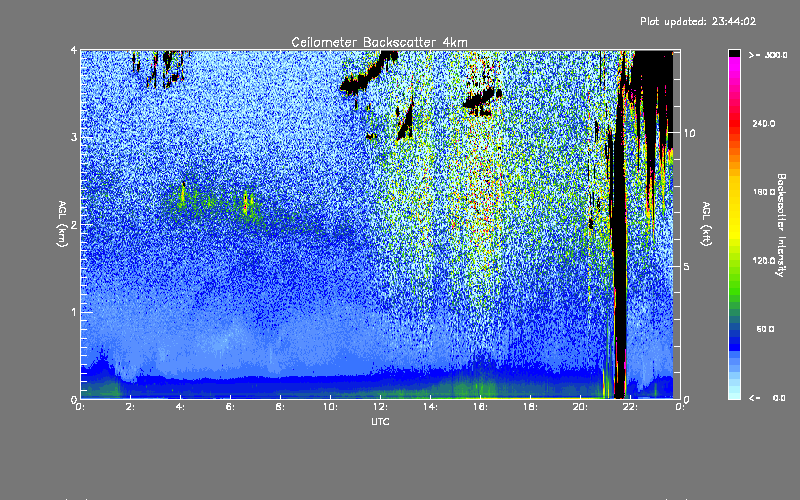Pick the magenta segment of the colorbar
This screenshot has height=500, width=800.
(x=734, y=66)
